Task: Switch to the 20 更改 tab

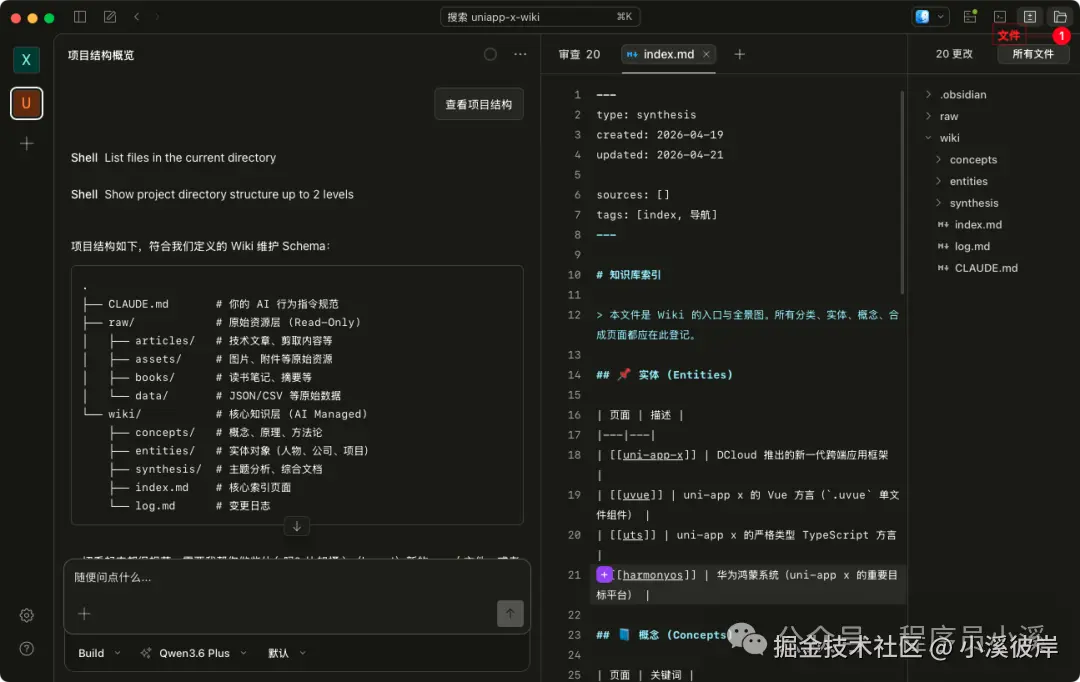Action: (954, 54)
